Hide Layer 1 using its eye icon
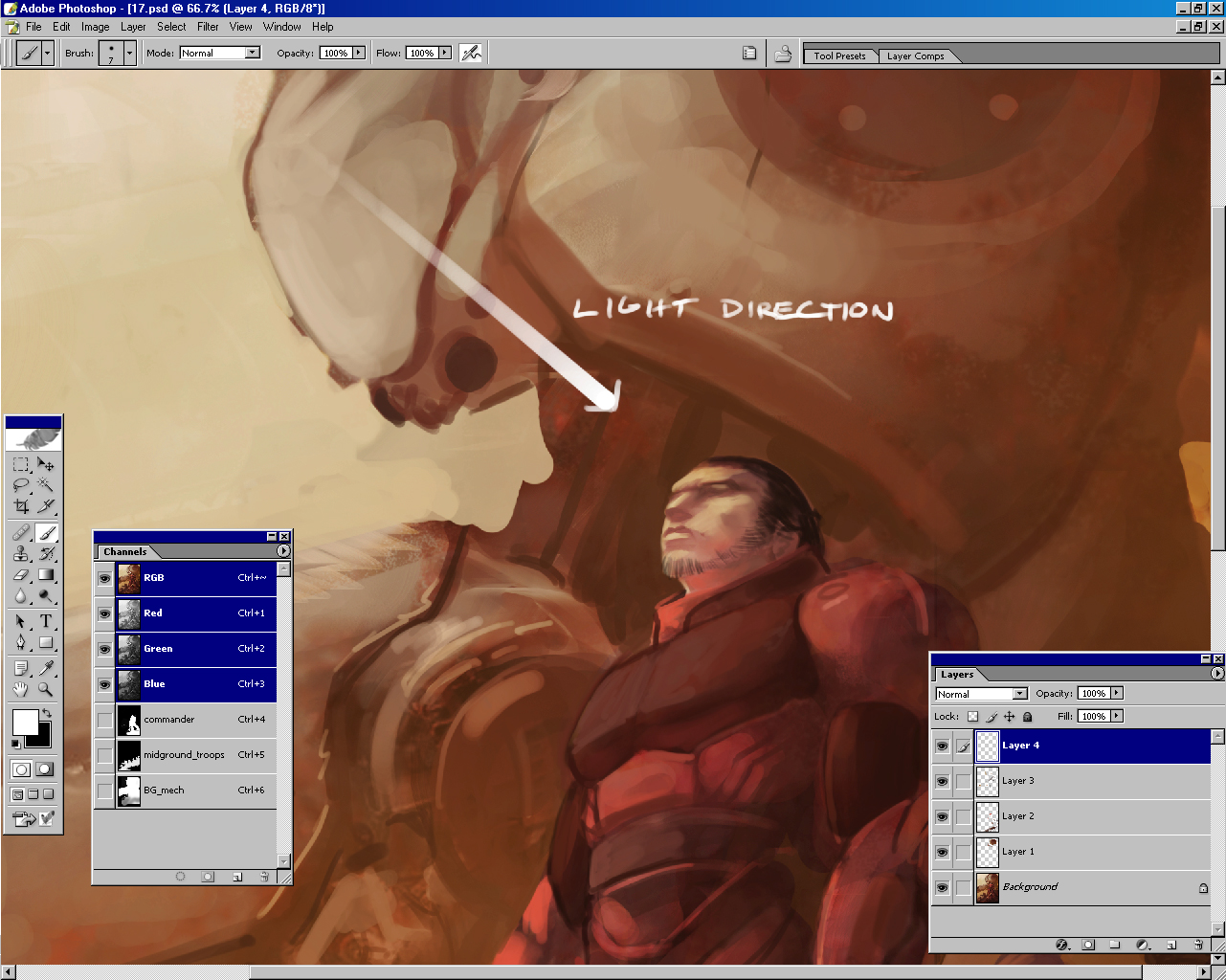This screenshot has height=980, width=1226. tap(943, 853)
